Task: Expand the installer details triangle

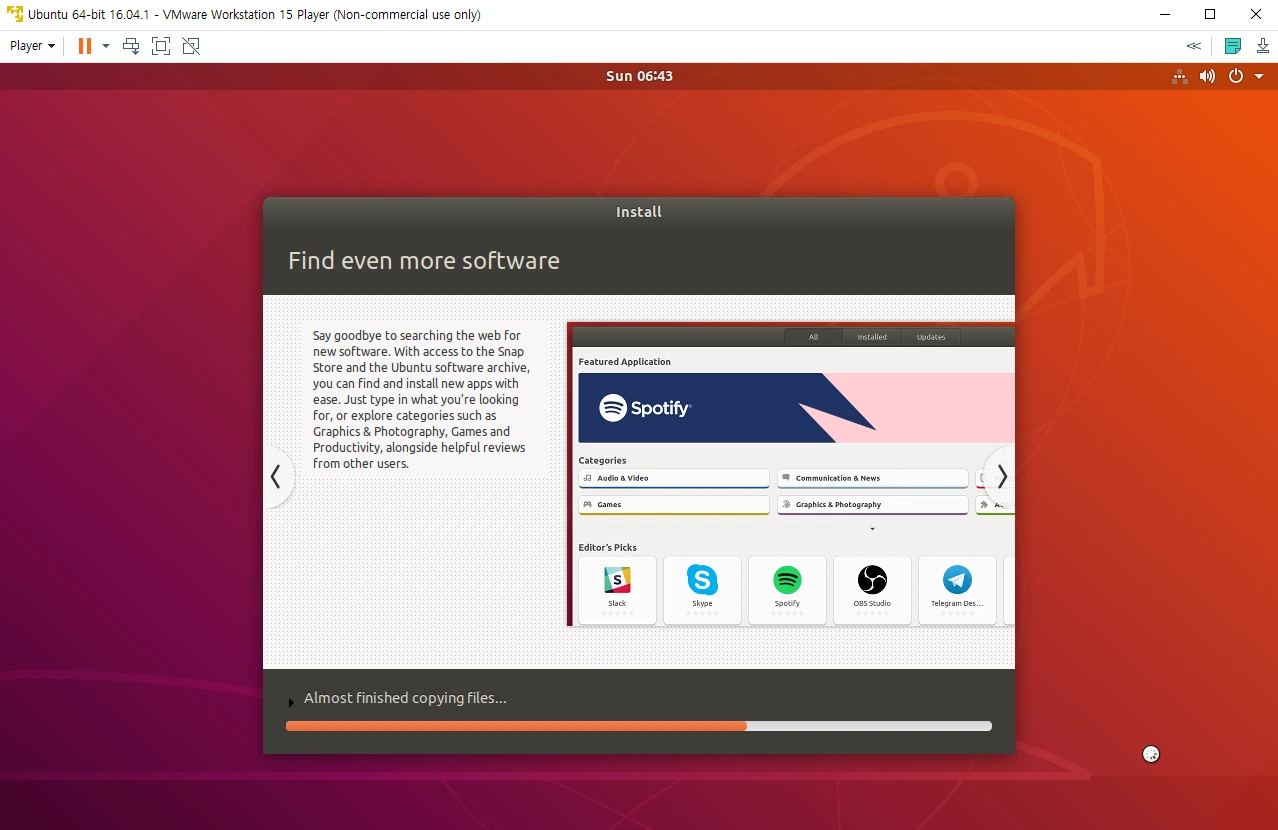Action: pyautogui.click(x=291, y=702)
